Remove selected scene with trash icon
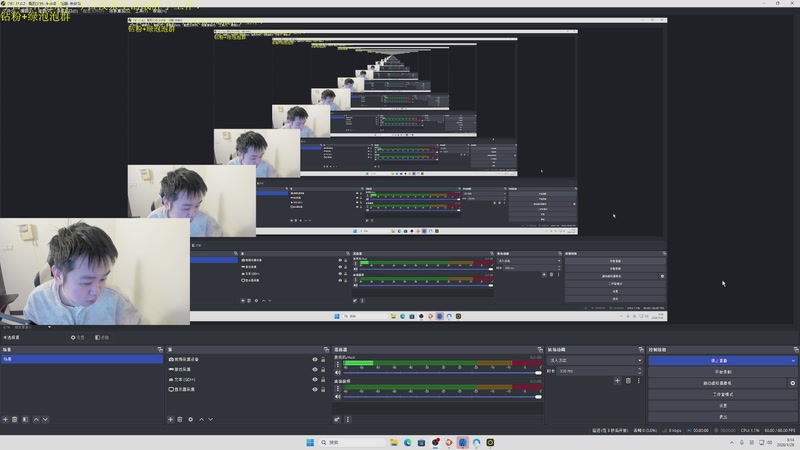The height and width of the screenshot is (450, 800). 15,419
